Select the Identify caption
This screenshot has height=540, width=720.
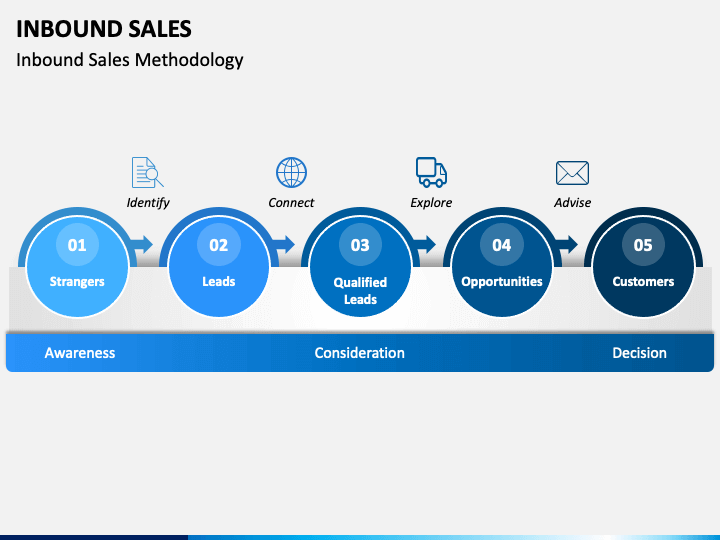click(148, 202)
